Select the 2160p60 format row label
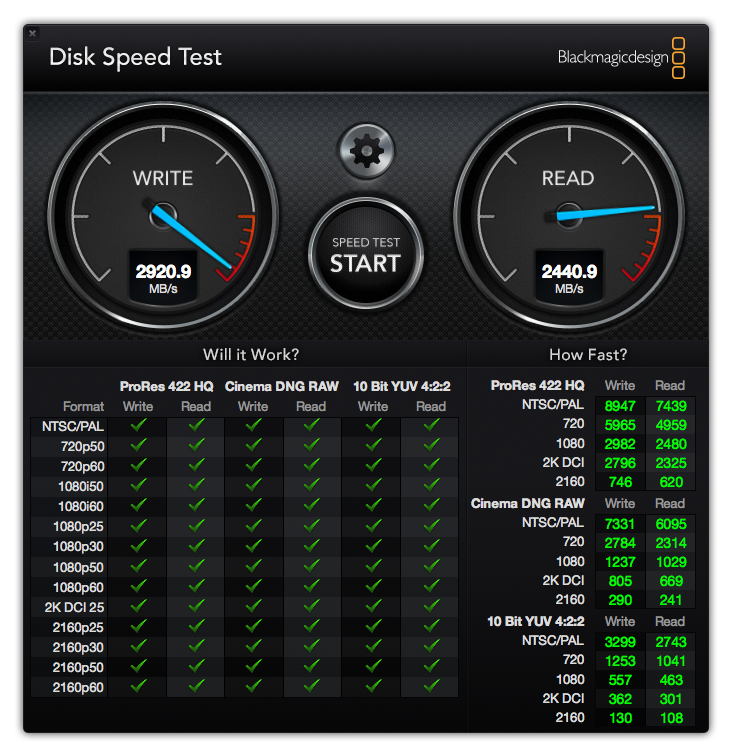732x756 pixels. point(78,688)
